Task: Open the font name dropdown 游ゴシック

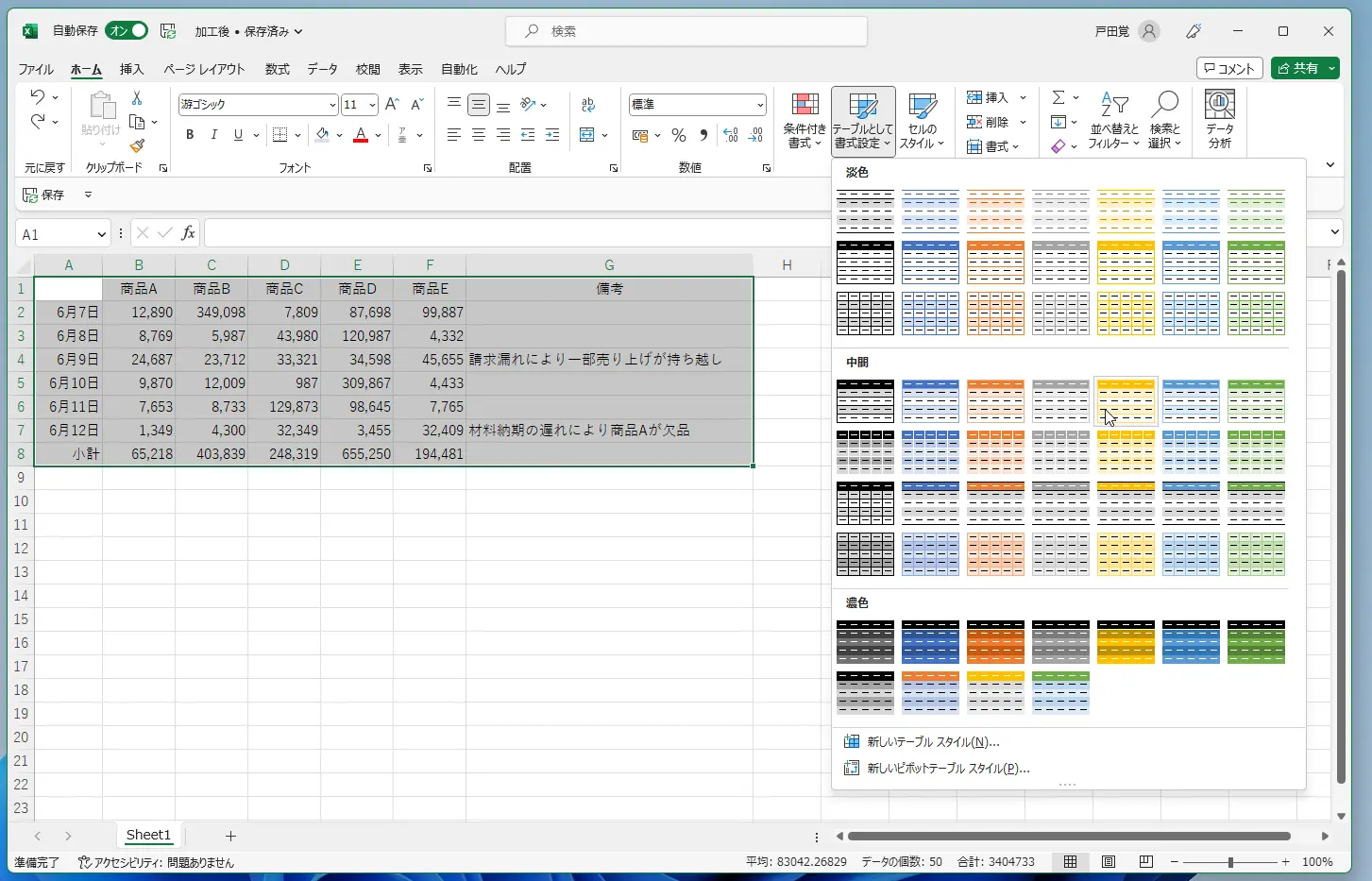Action: pos(332,105)
